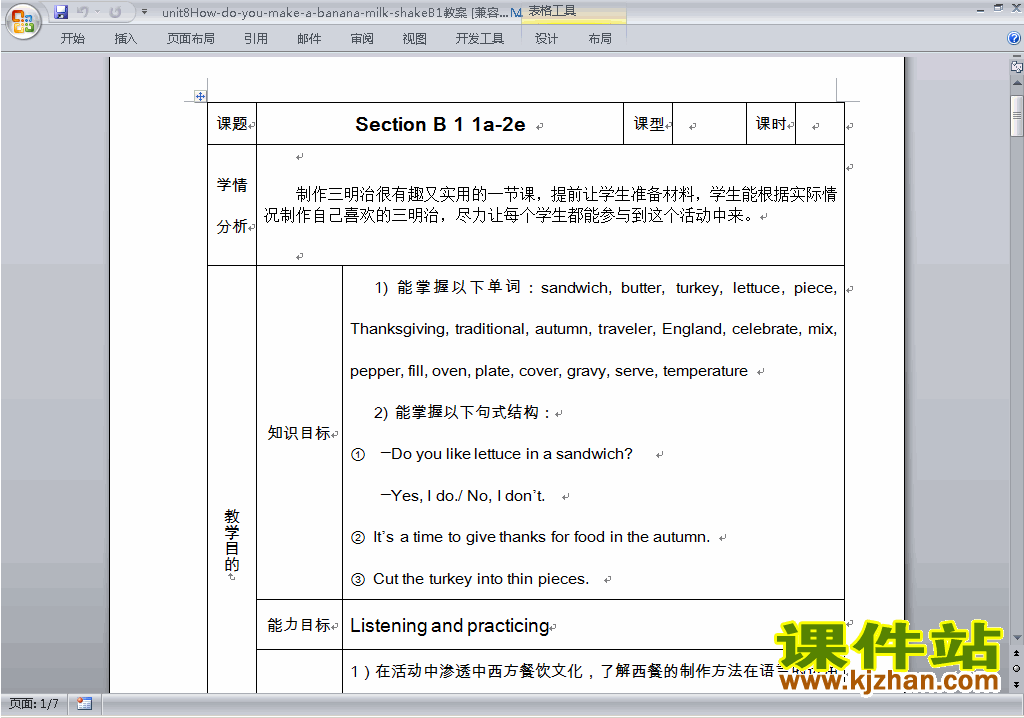Click the 课题 table cell
The height and width of the screenshot is (718, 1024).
click(232, 123)
